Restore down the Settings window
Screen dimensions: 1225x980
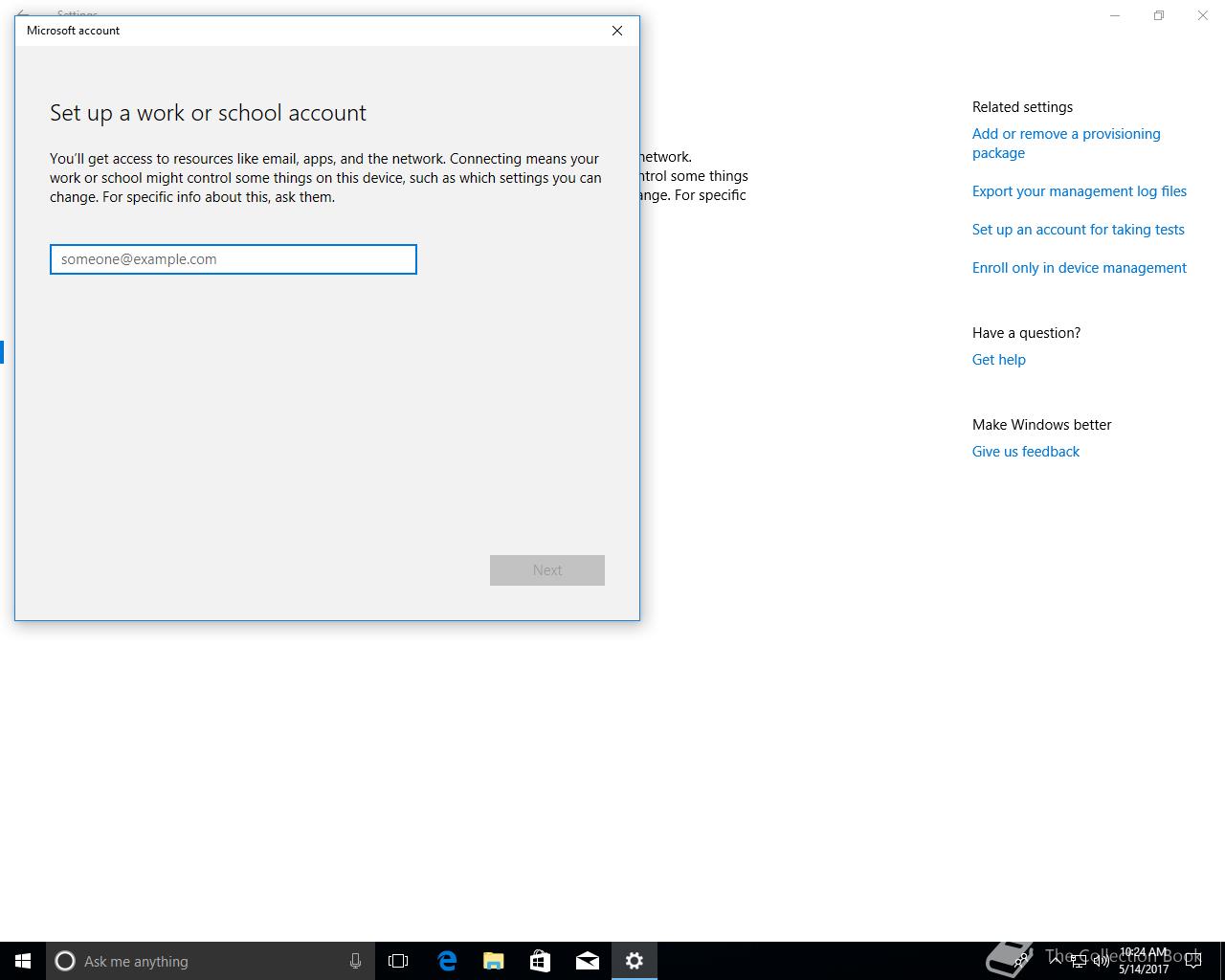tap(1159, 15)
